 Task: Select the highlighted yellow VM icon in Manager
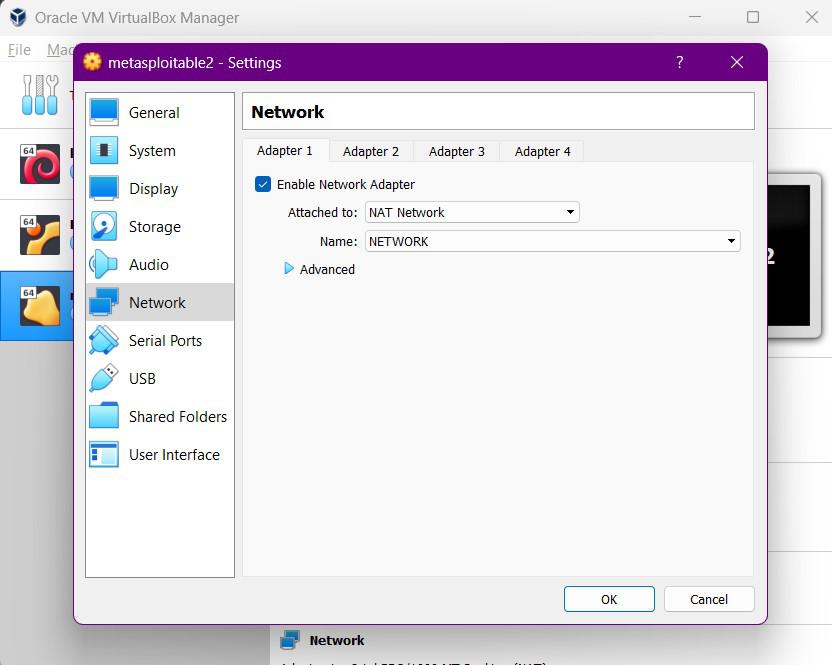pos(40,306)
